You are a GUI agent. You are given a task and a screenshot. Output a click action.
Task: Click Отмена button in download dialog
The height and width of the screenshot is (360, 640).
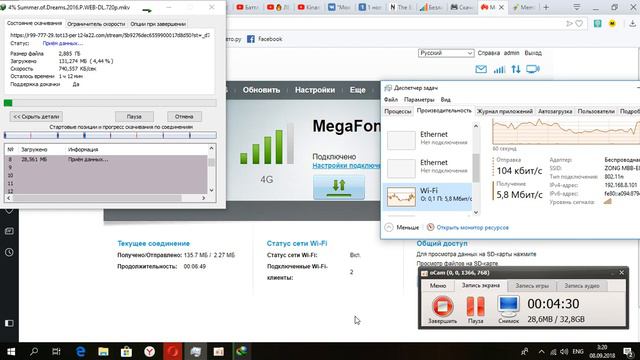[x=184, y=117]
